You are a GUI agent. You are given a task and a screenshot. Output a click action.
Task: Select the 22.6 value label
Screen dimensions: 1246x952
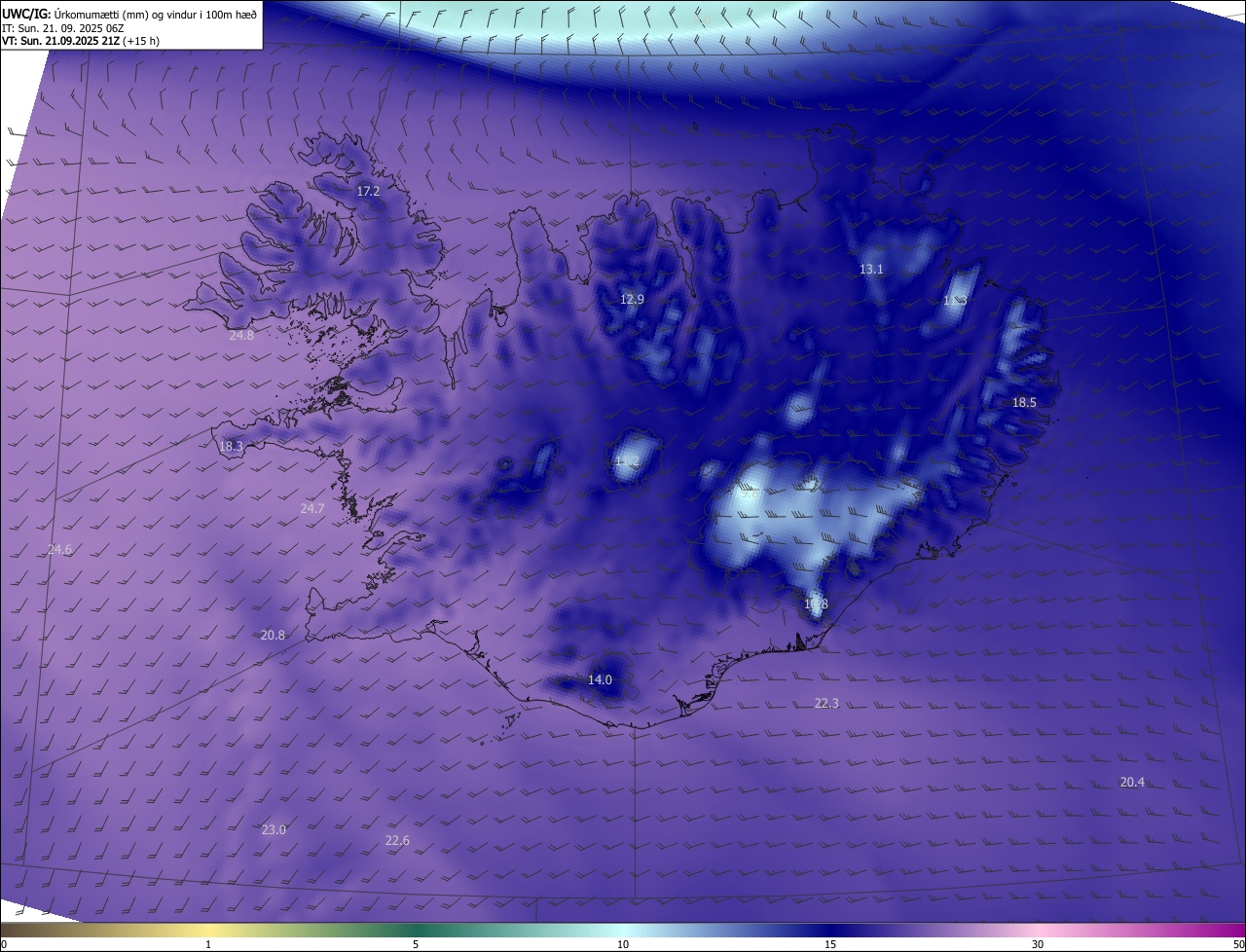(x=397, y=841)
